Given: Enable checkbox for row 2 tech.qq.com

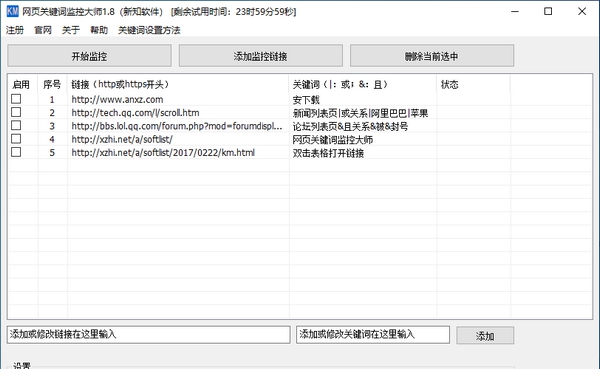Looking at the screenshot, I should (x=16, y=112).
